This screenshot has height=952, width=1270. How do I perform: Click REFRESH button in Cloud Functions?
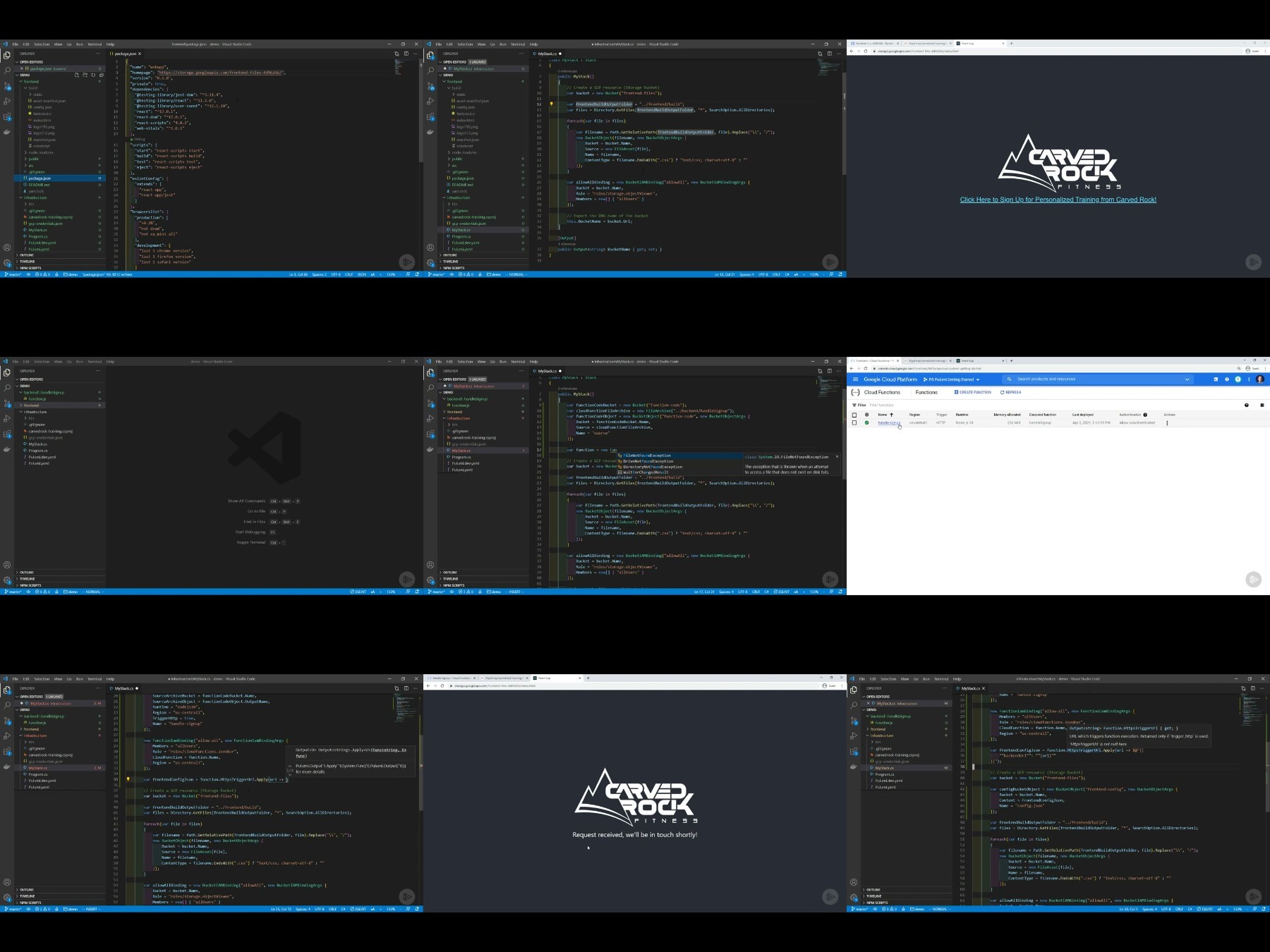1011,392
